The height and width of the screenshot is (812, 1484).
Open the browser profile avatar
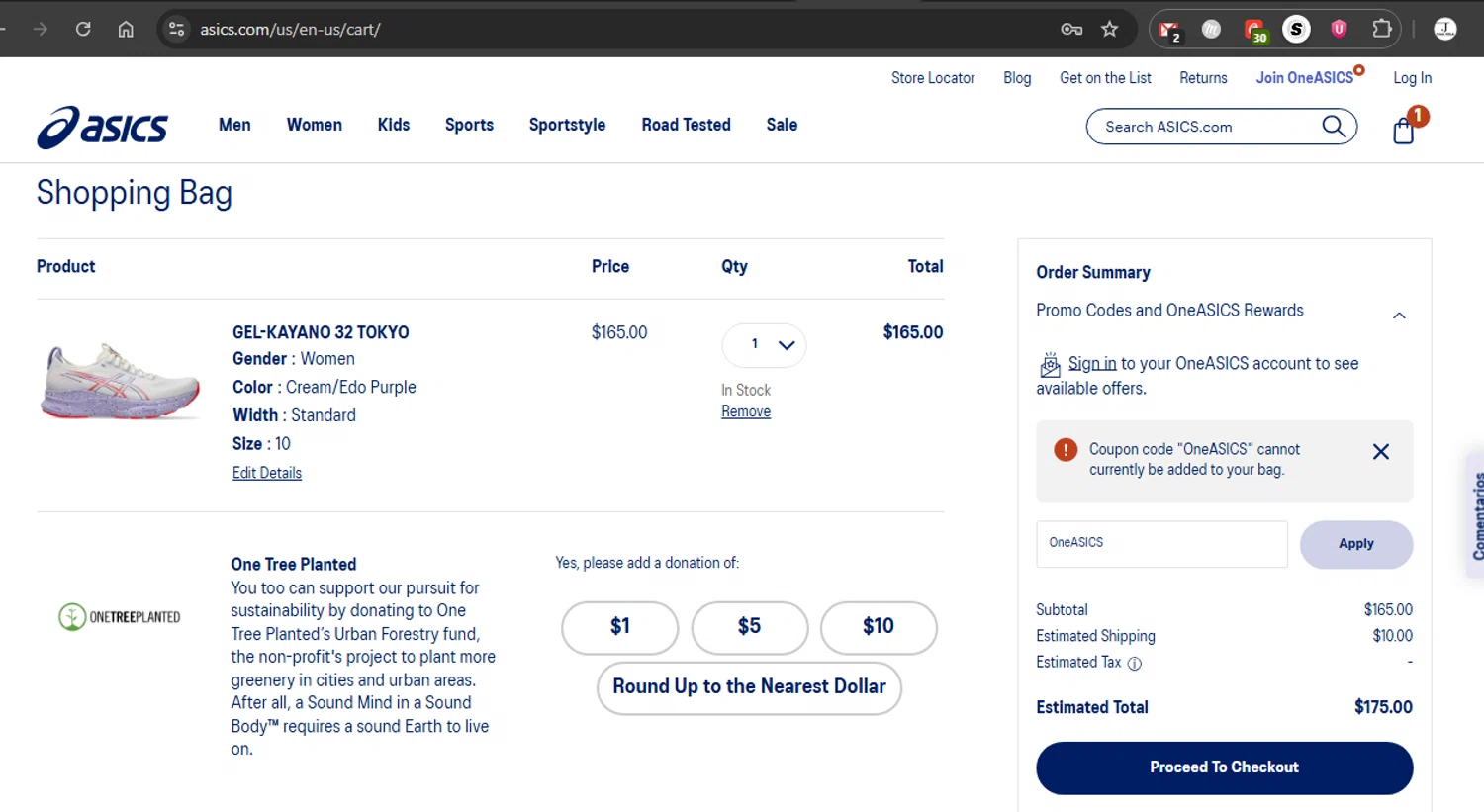coord(1445,29)
